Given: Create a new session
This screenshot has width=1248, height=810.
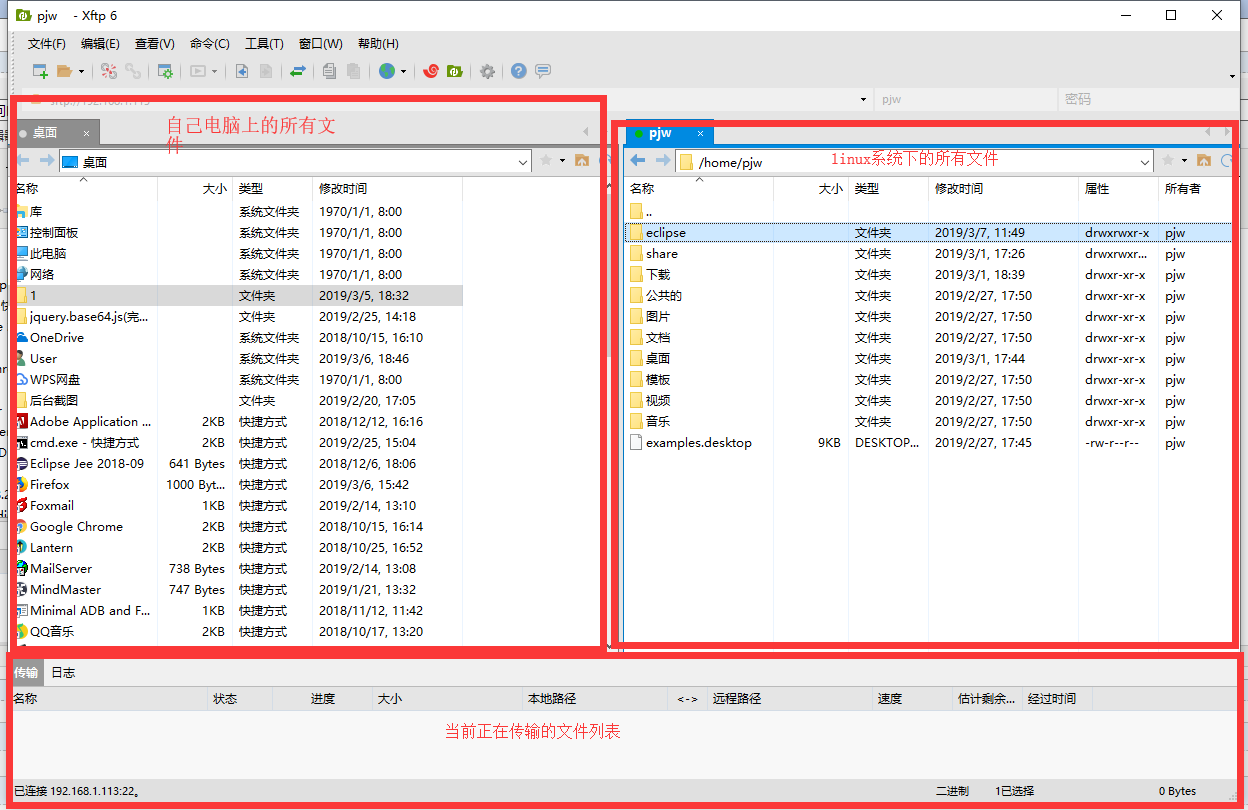Looking at the screenshot, I should 40,71.
